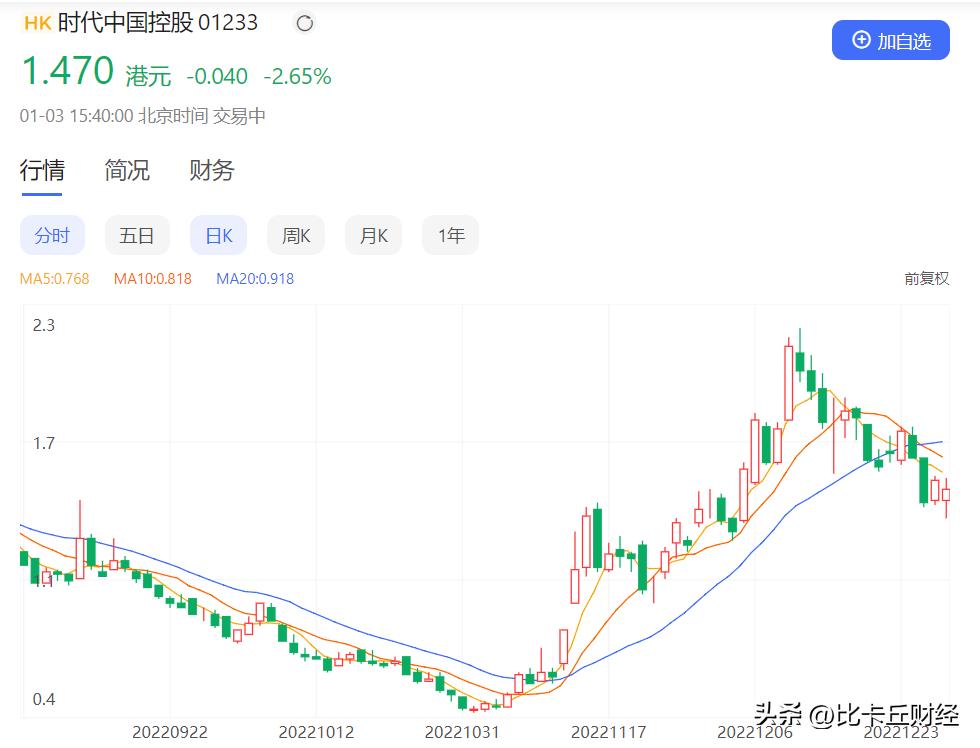Select the 五日 chart view
The image size is (980, 748).
(x=137, y=234)
